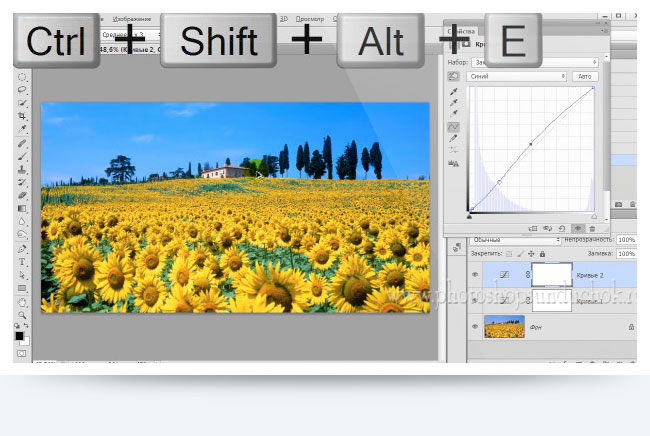Toggle lock transparent pixels
650x436 pixels.
[509, 254]
